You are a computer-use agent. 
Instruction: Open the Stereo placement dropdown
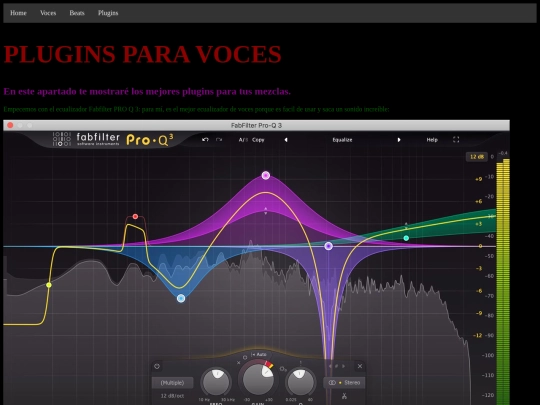[x=344, y=383]
